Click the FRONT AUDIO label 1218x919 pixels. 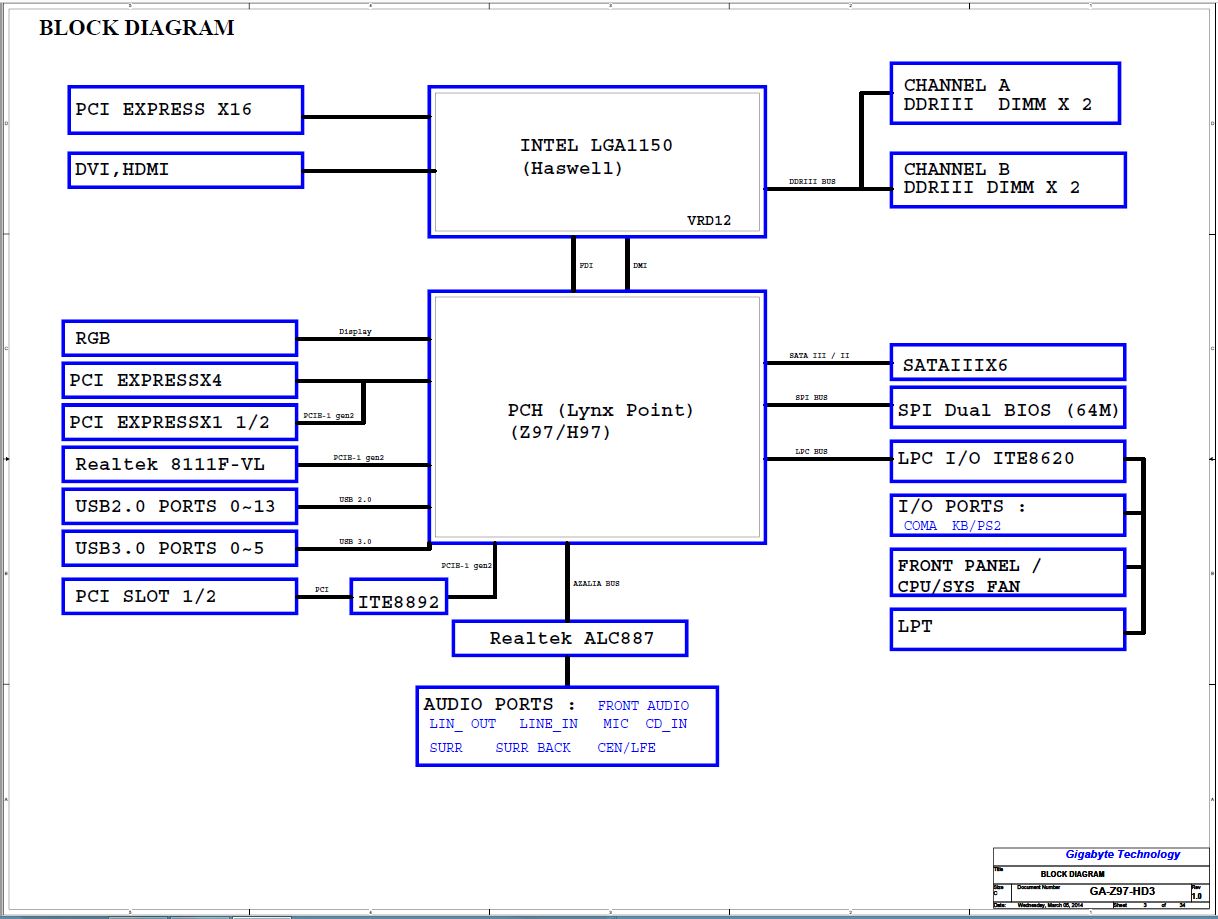(x=643, y=705)
